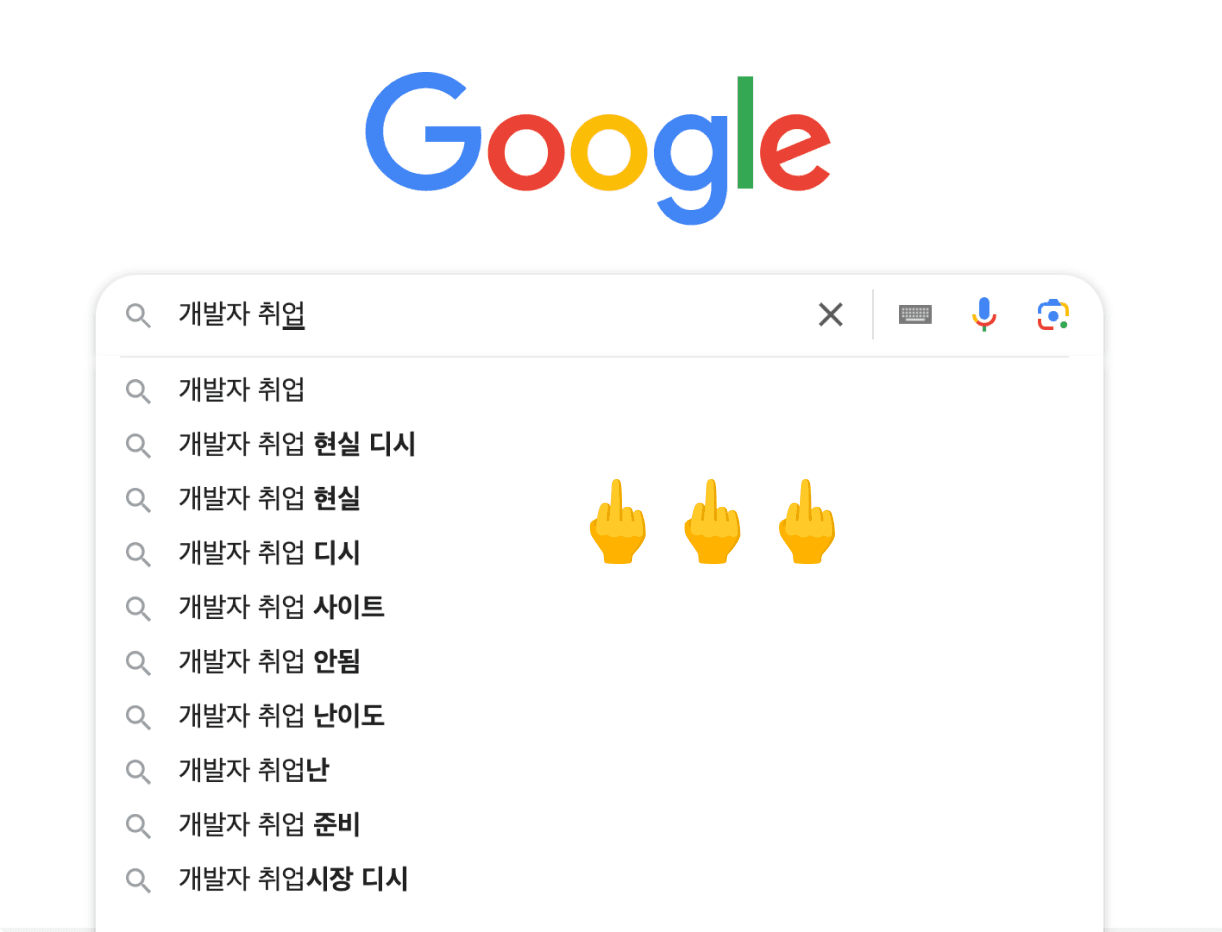Image resolution: width=1222 pixels, height=932 pixels.
Task: Open the on-screen keyboard input tool
Action: (x=915, y=315)
